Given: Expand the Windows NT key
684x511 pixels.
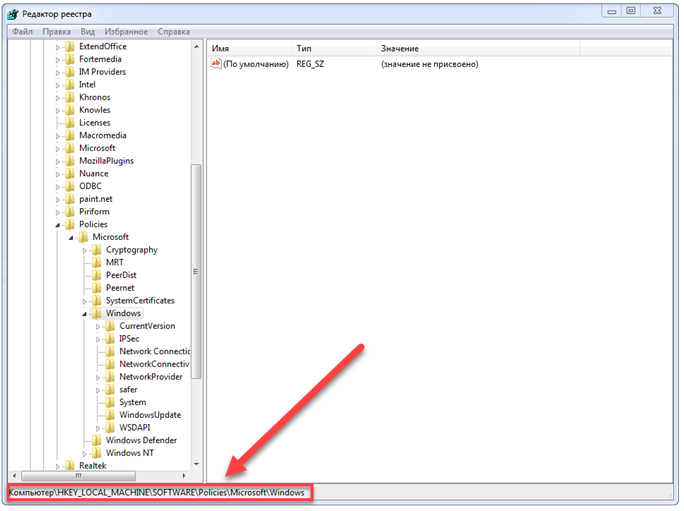Looking at the screenshot, I should tap(86, 453).
